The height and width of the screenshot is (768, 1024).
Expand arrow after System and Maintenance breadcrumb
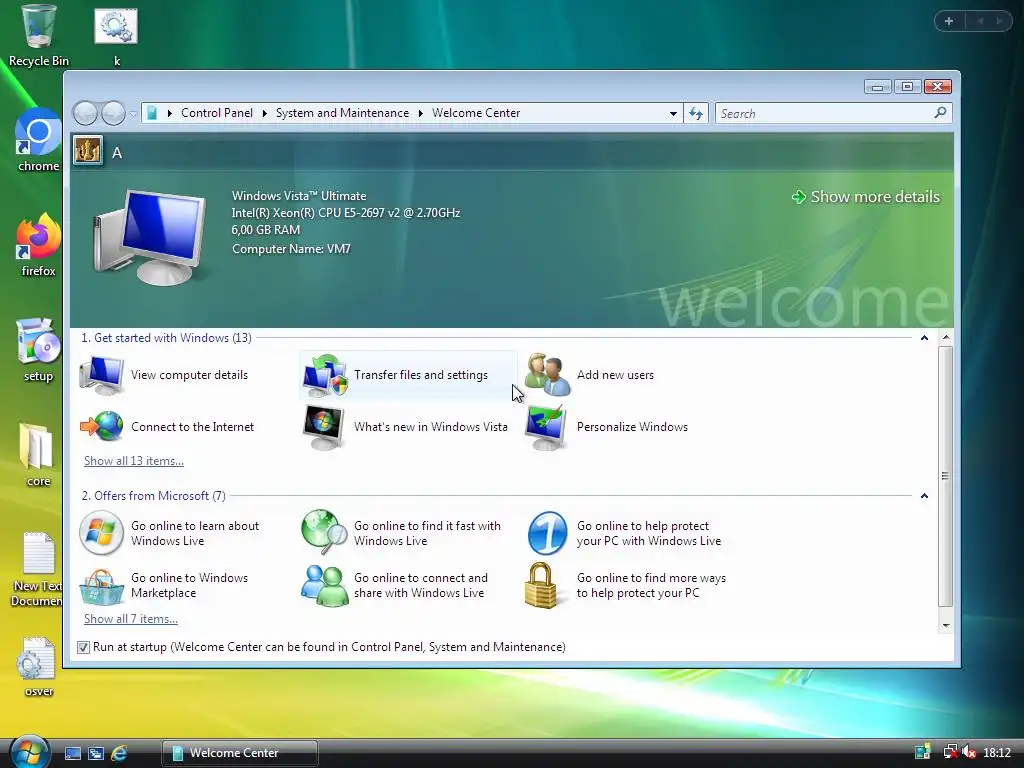[421, 114]
